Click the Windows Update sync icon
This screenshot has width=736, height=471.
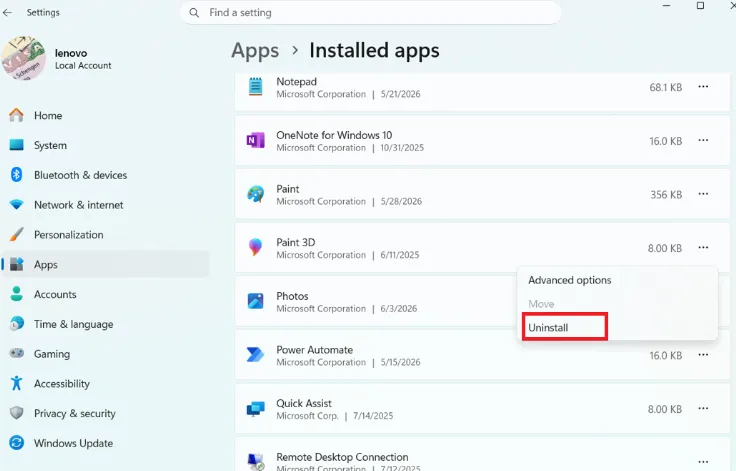[16, 443]
